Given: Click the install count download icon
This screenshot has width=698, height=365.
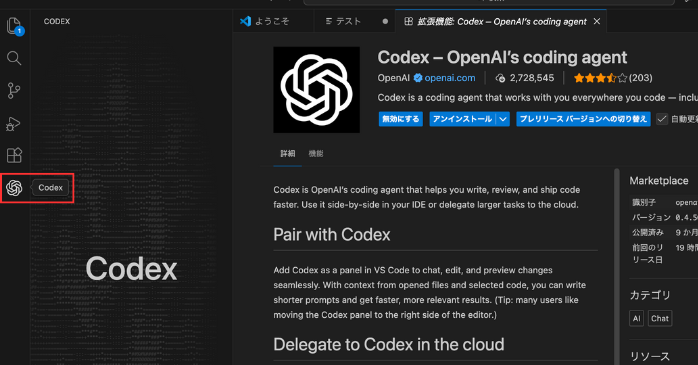Looking at the screenshot, I should coord(500,78).
